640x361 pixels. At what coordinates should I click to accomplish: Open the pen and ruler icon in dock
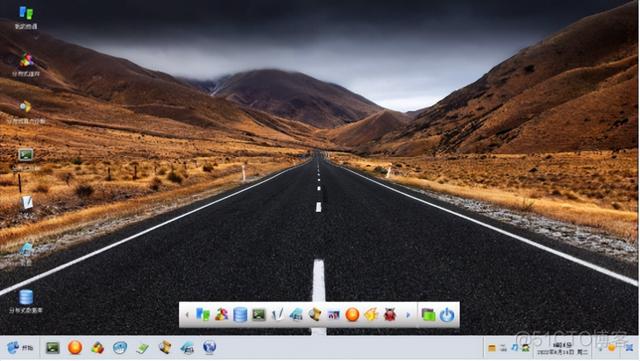278,314
